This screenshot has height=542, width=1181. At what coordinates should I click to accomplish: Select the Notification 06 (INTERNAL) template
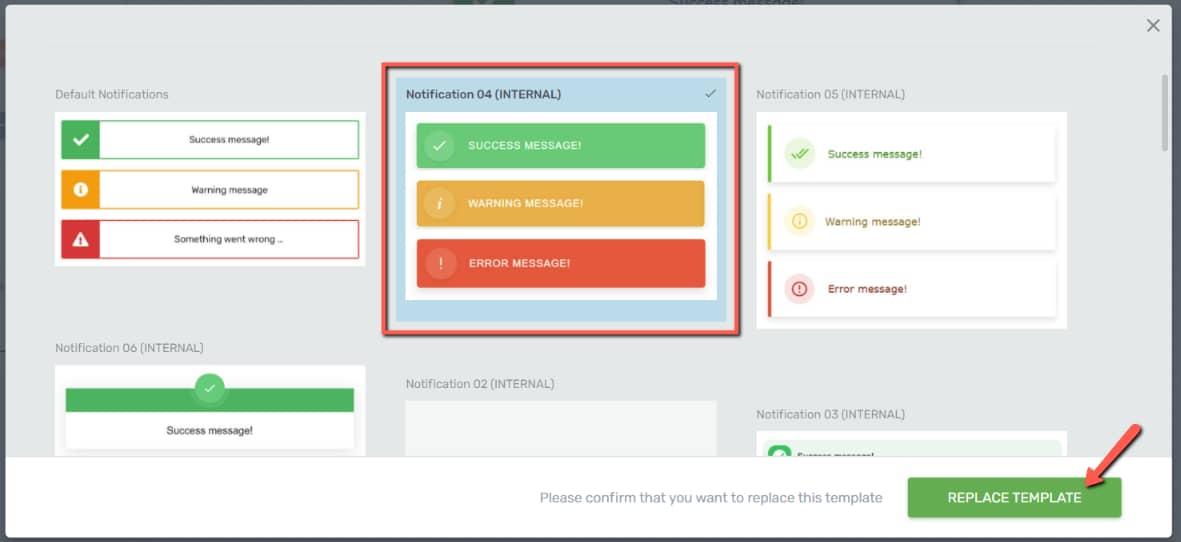tap(210, 410)
